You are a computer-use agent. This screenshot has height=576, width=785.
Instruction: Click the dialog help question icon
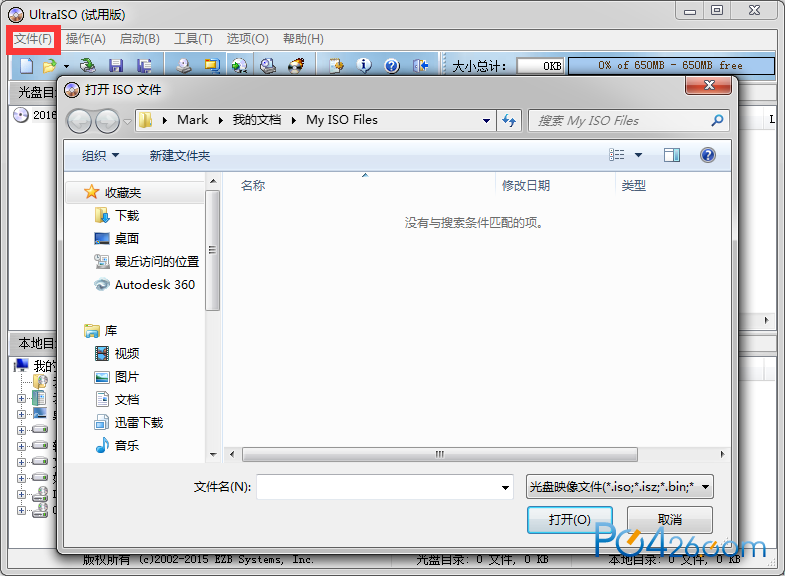click(x=707, y=155)
